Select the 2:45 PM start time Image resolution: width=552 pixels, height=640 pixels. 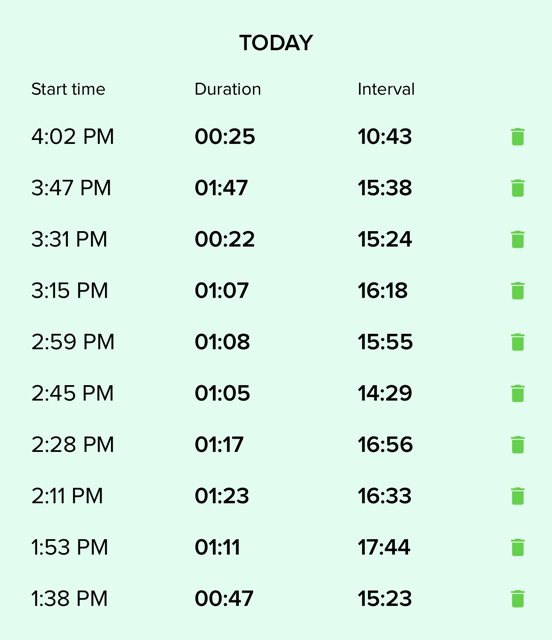click(72, 393)
